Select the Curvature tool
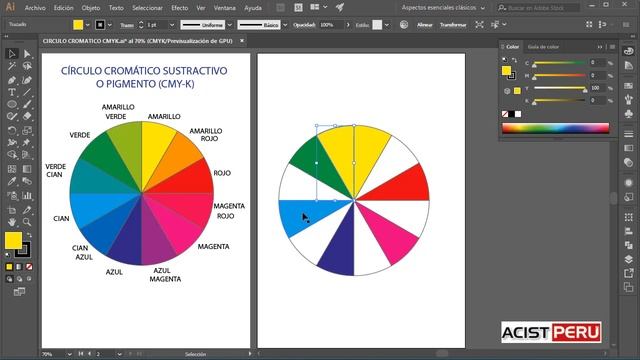 point(27,80)
